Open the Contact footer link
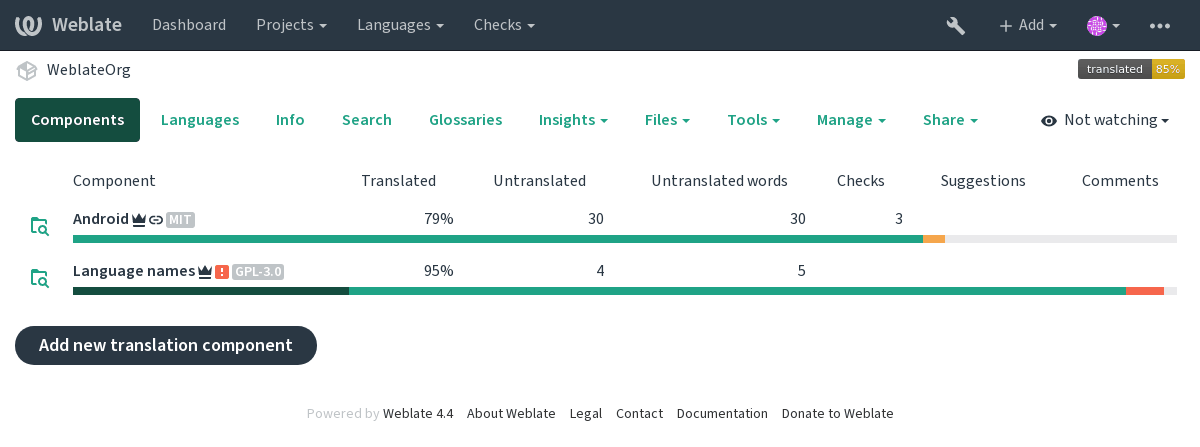The image size is (1200, 447). [x=639, y=413]
